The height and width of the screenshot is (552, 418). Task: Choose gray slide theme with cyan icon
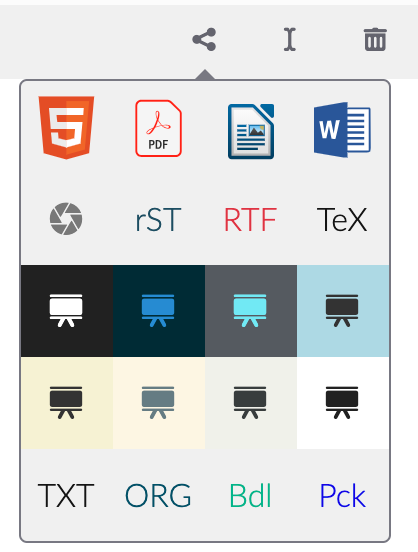point(251,311)
